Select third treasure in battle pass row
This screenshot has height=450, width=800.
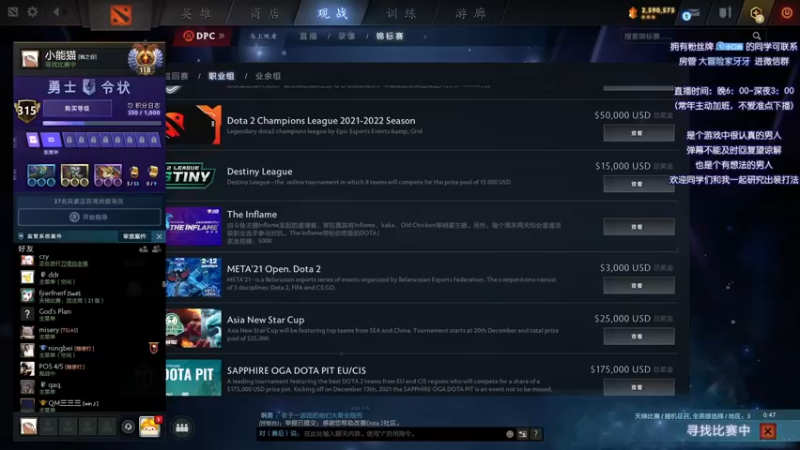(x=108, y=174)
